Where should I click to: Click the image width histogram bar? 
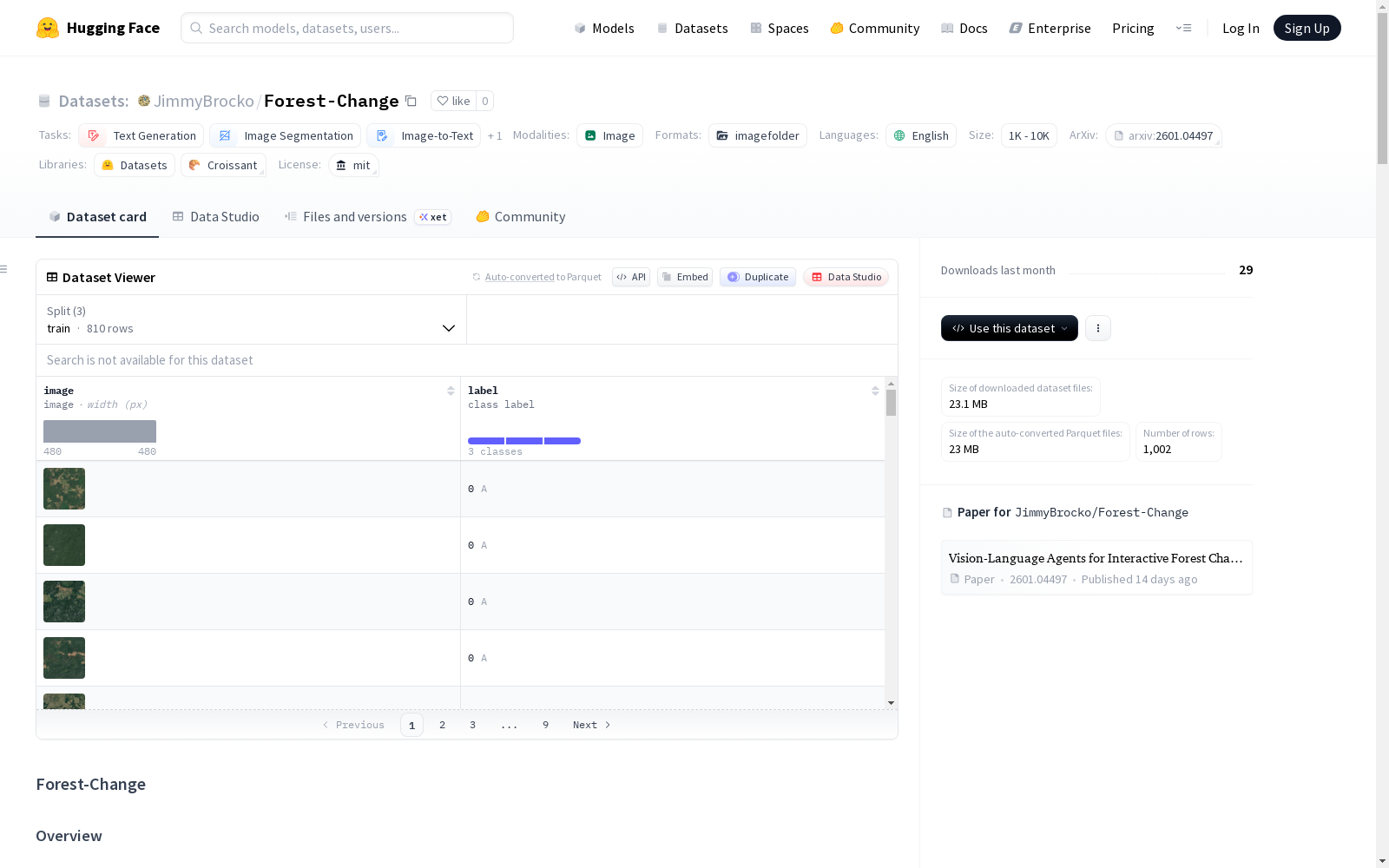(x=100, y=431)
